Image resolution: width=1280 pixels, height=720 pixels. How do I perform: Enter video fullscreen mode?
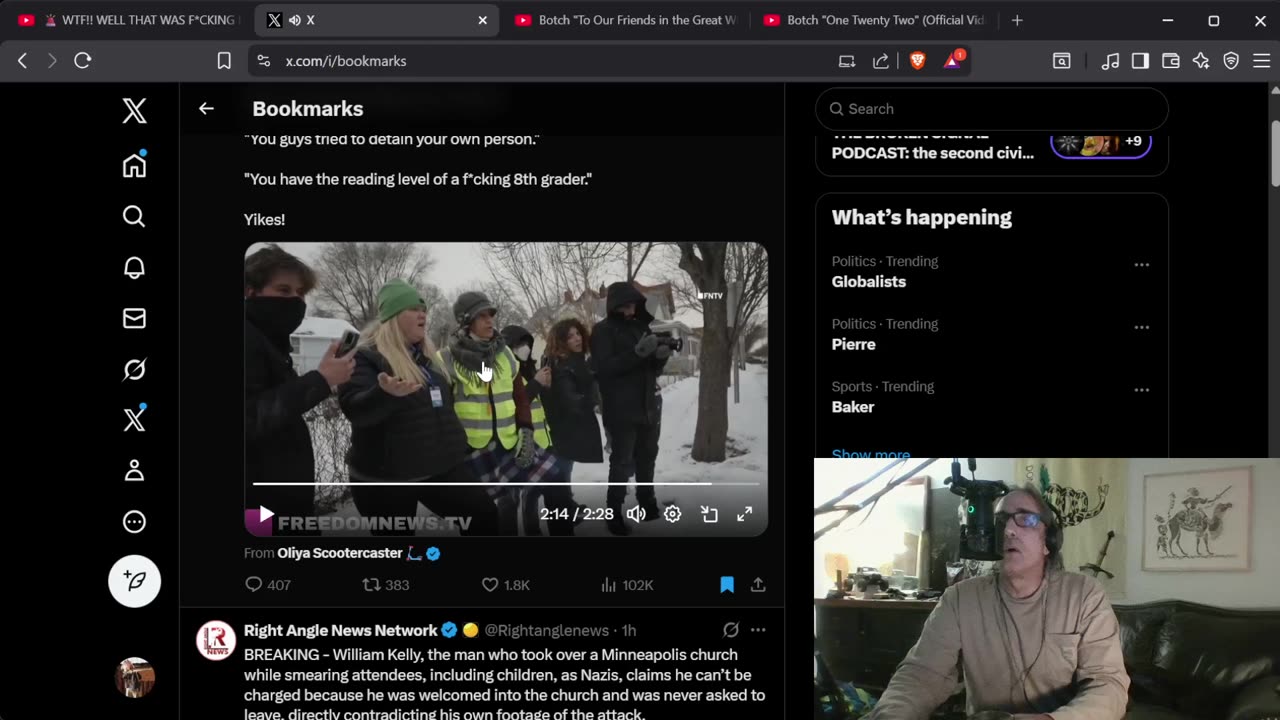(x=745, y=514)
